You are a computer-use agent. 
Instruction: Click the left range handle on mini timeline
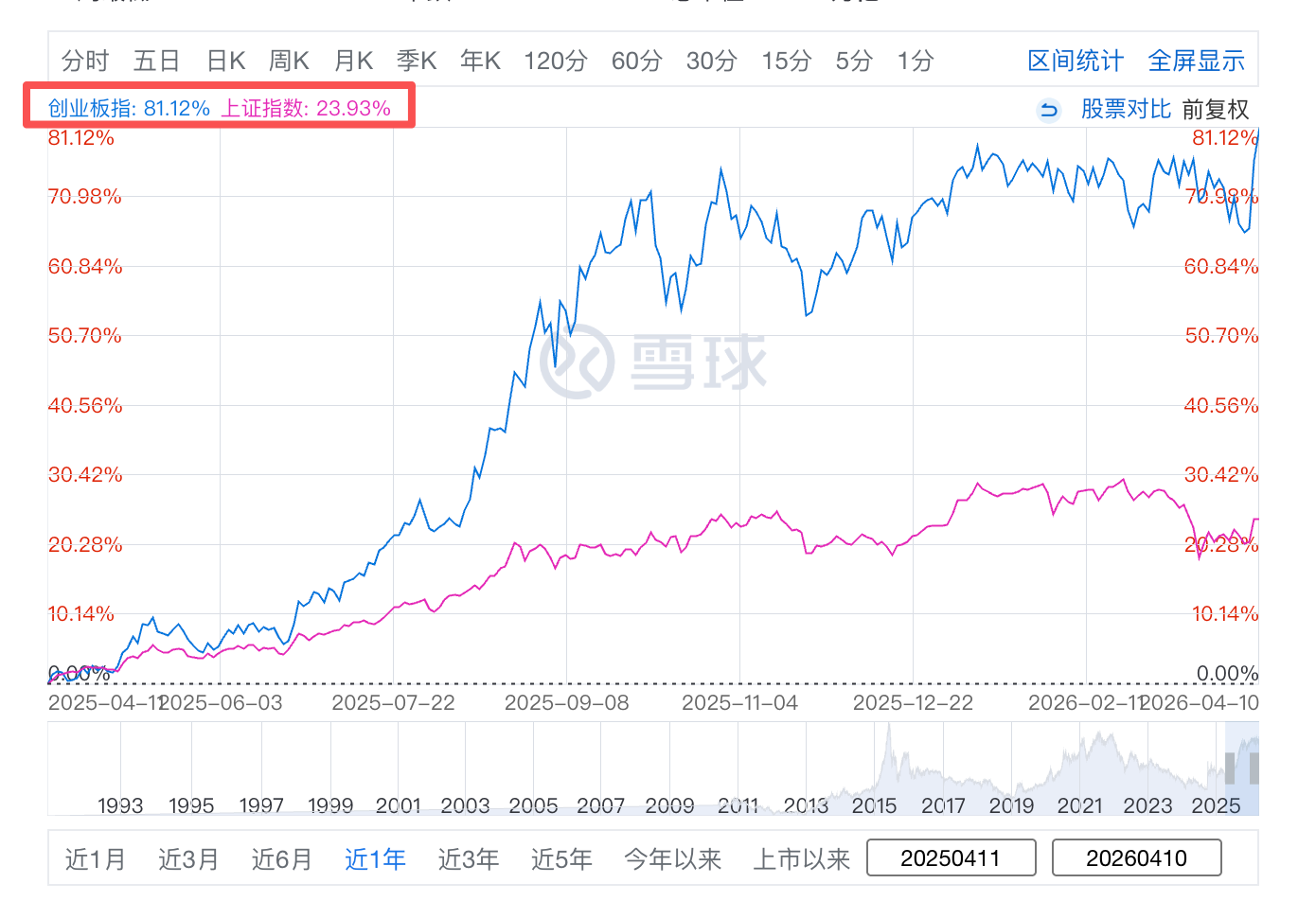point(1229,768)
